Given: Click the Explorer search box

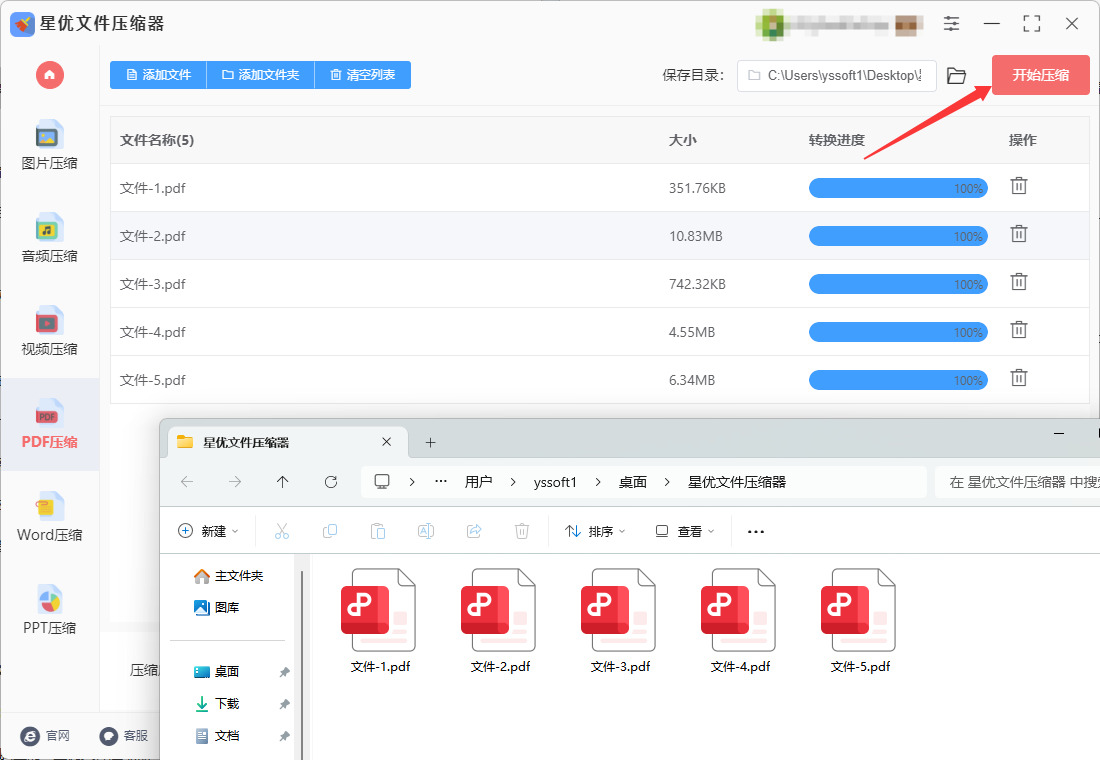Looking at the screenshot, I should pos(1017,482).
